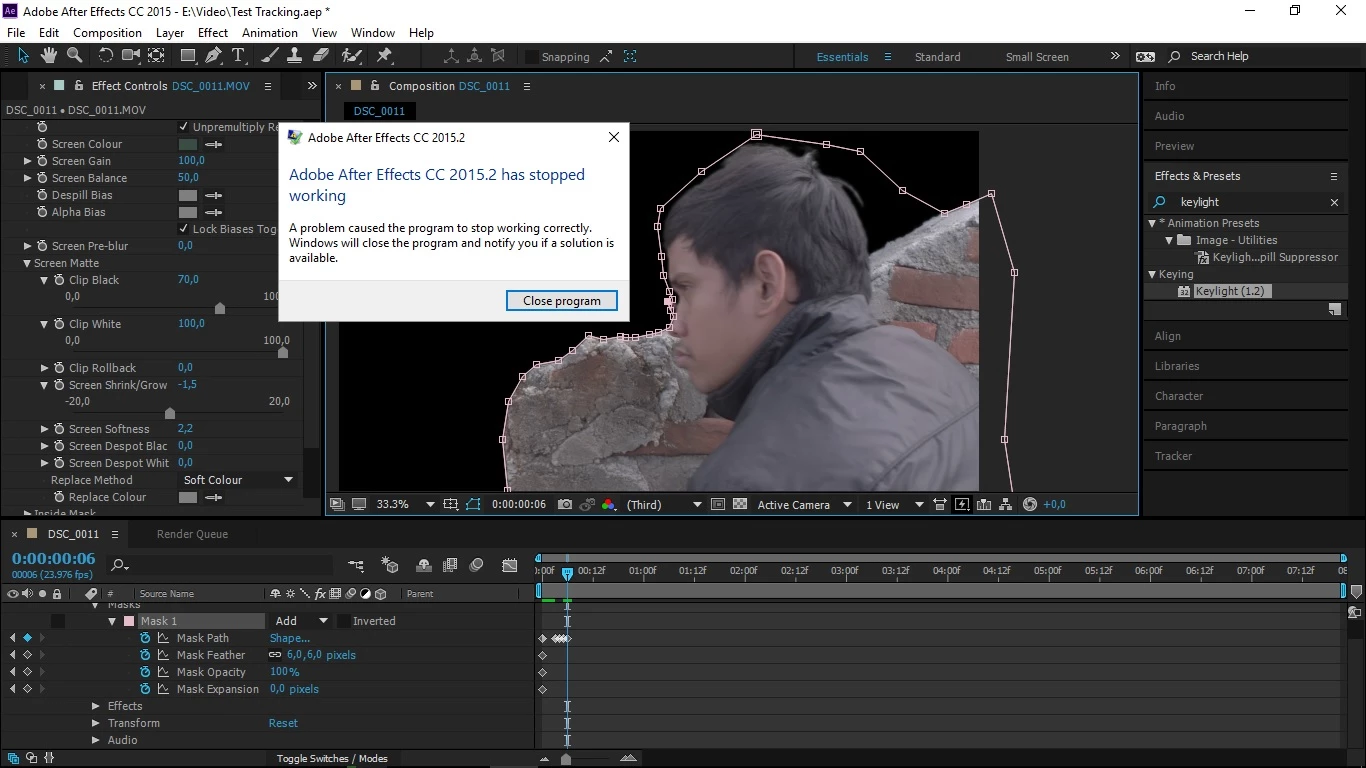Click the Close program button
This screenshot has width=1366, height=768.
click(562, 300)
